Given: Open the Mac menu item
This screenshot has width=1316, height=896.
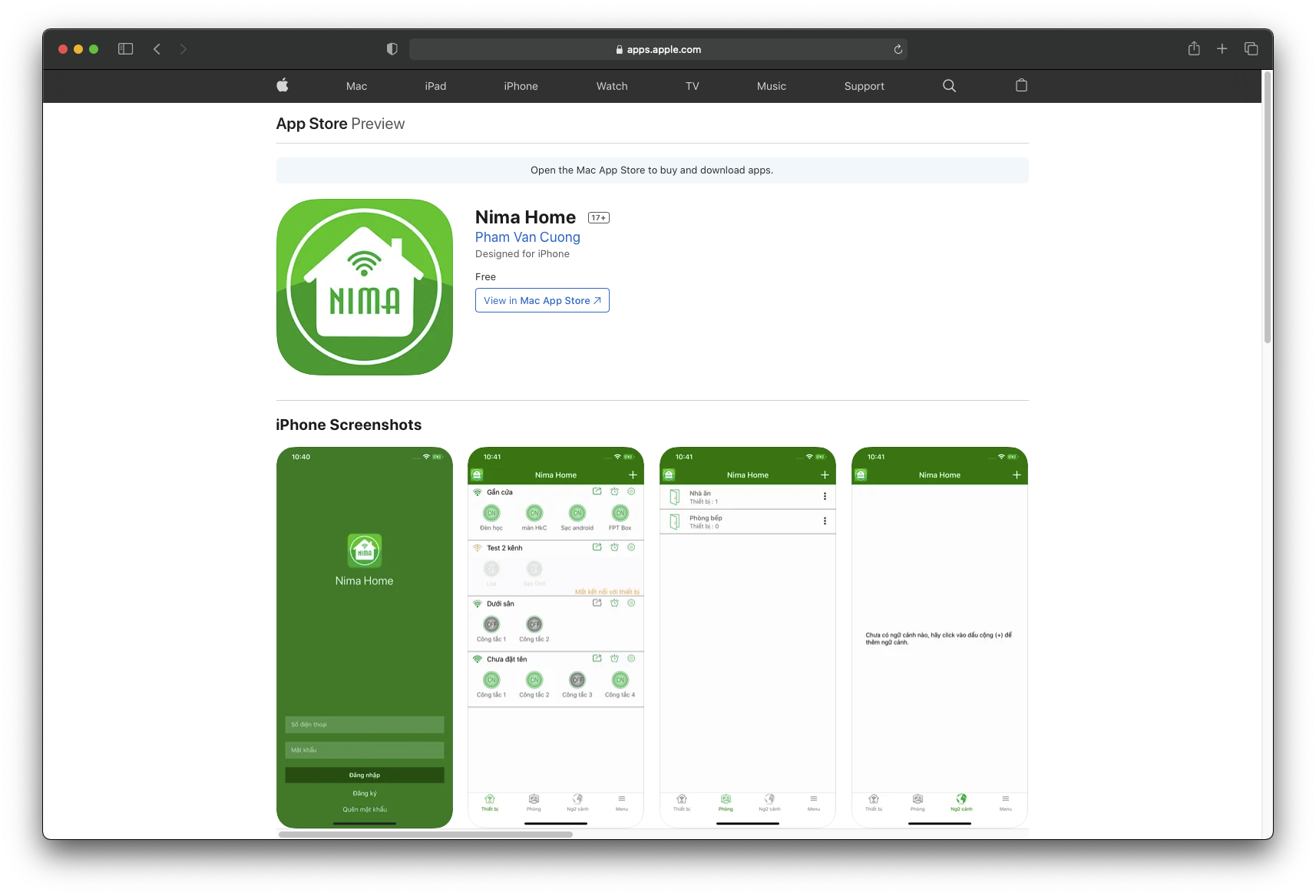Looking at the screenshot, I should click(x=356, y=86).
